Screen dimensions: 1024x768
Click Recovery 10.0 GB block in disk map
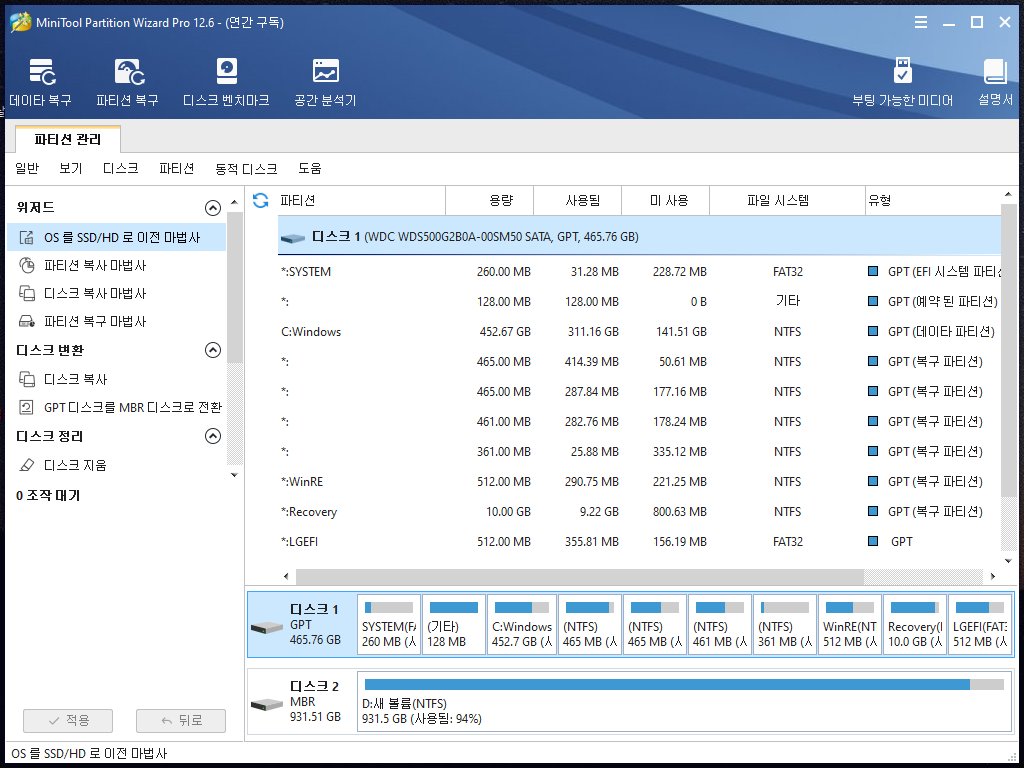coord(915,624)
